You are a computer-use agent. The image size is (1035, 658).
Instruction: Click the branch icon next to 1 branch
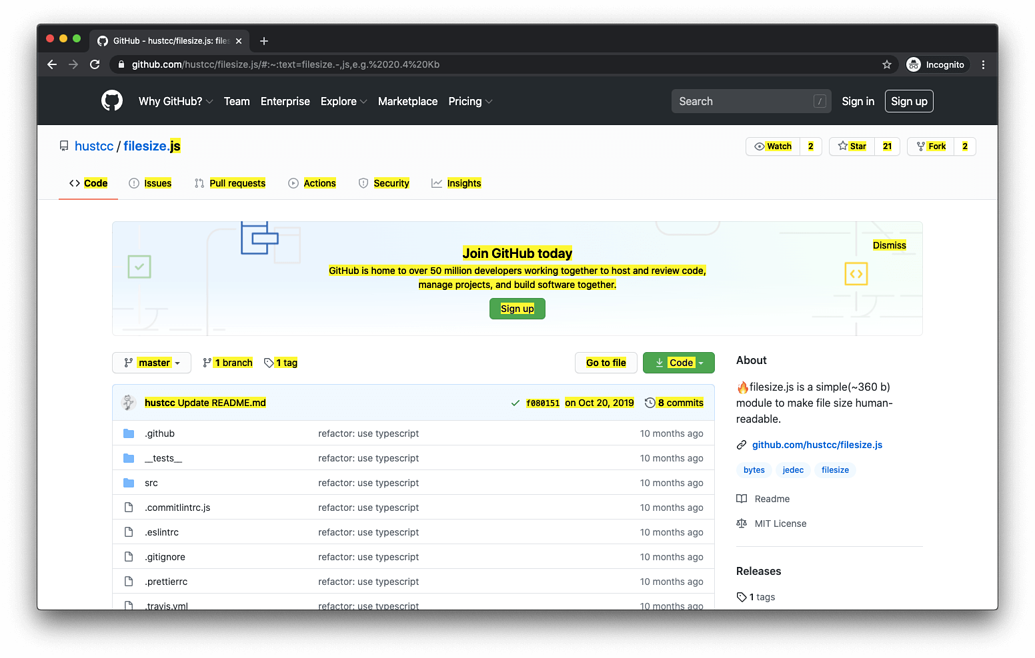click(207, 363)
